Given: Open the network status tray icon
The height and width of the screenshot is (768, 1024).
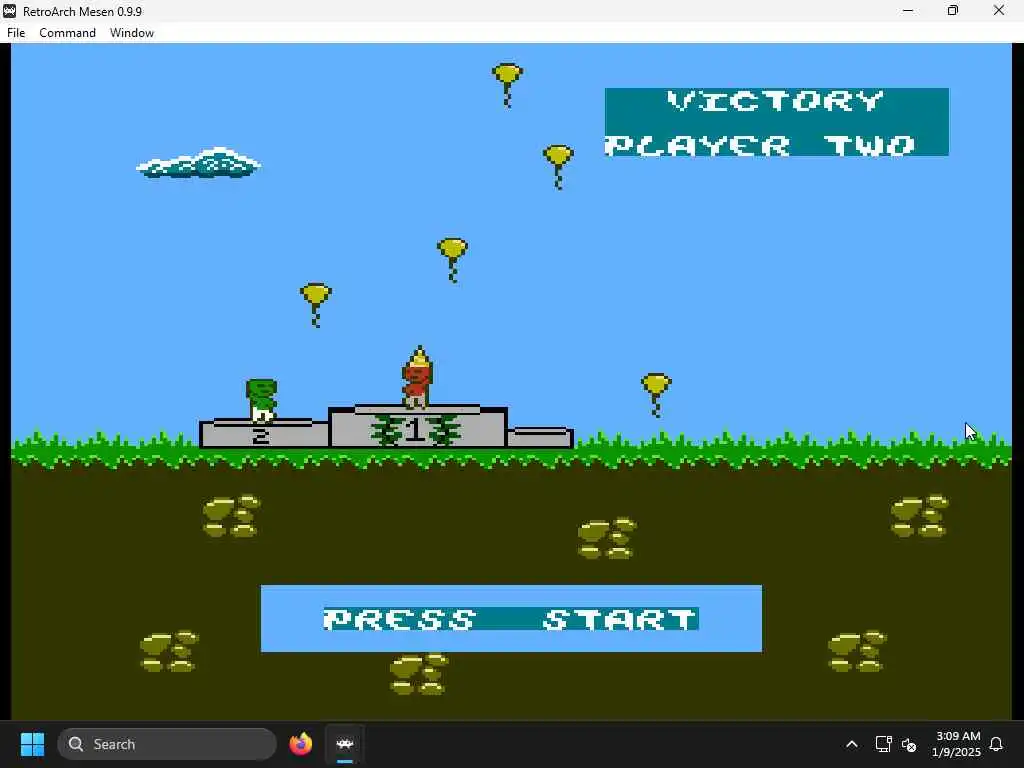Looking at the screenshot, I should pos(883,744).
